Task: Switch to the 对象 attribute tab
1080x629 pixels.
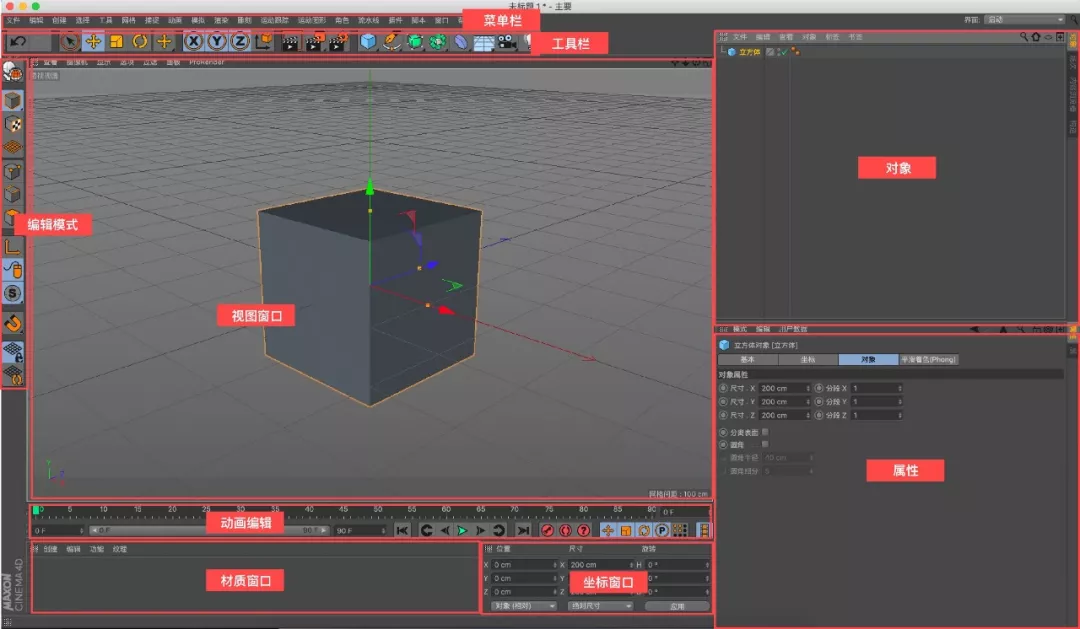Action: [868, 360]
